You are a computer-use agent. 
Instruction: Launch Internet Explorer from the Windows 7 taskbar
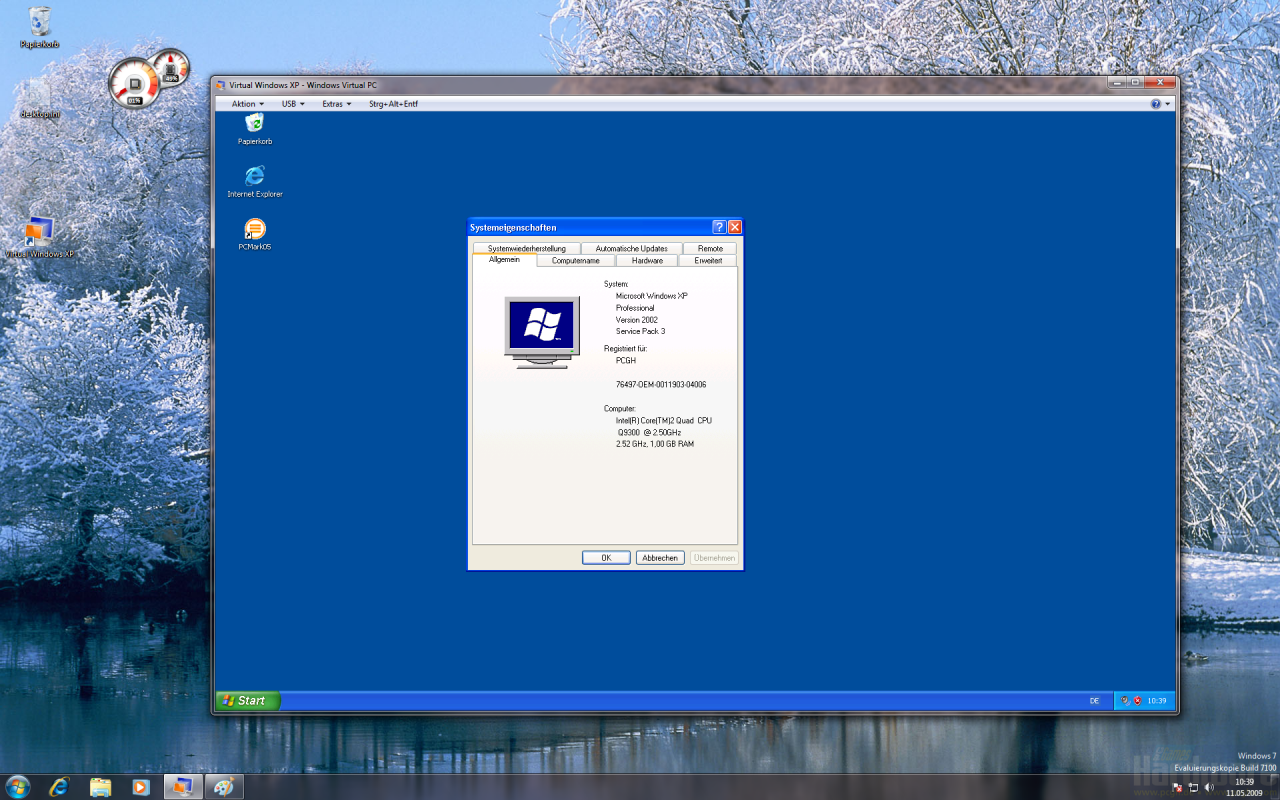click(59, 787)
